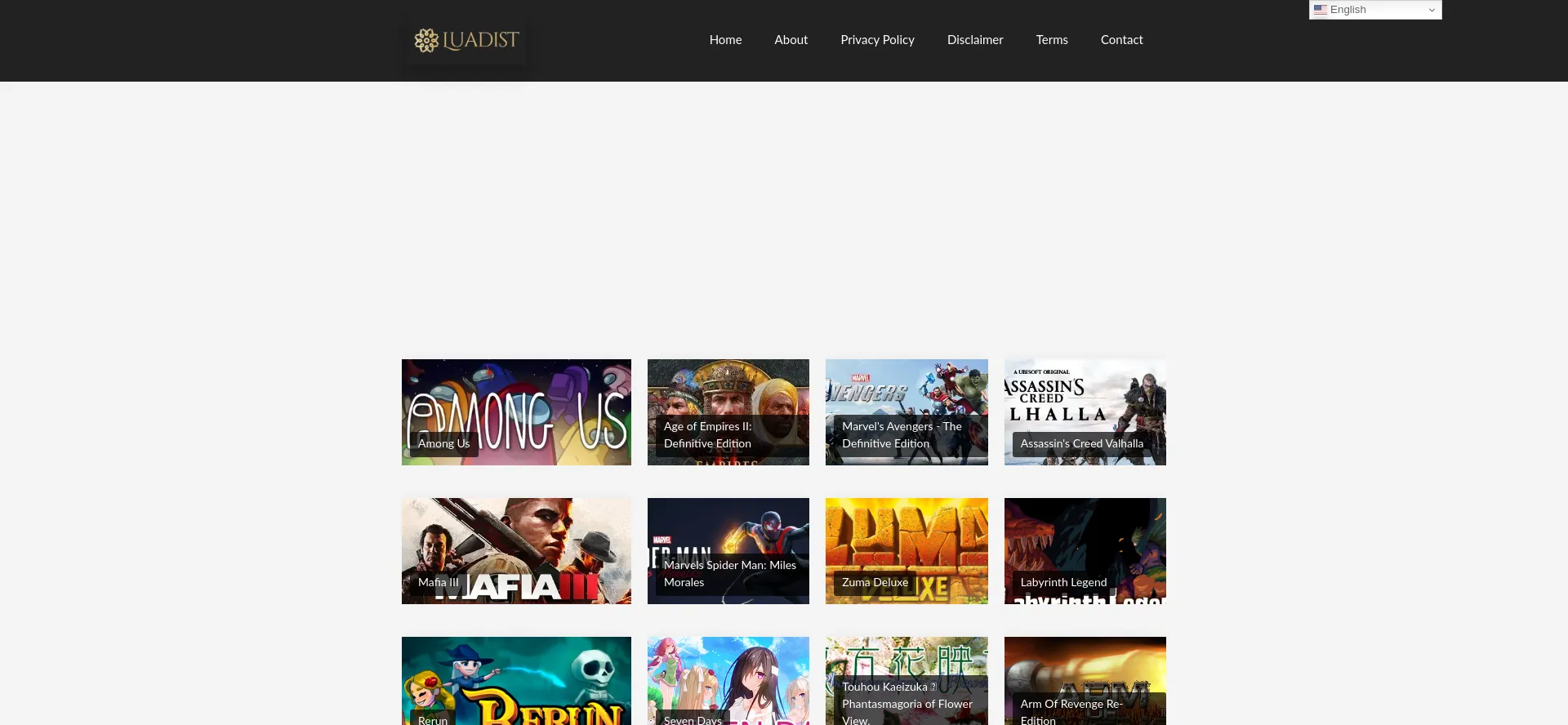
Task: Click the US flag icon in language selector
Action: coord(1320,10)
